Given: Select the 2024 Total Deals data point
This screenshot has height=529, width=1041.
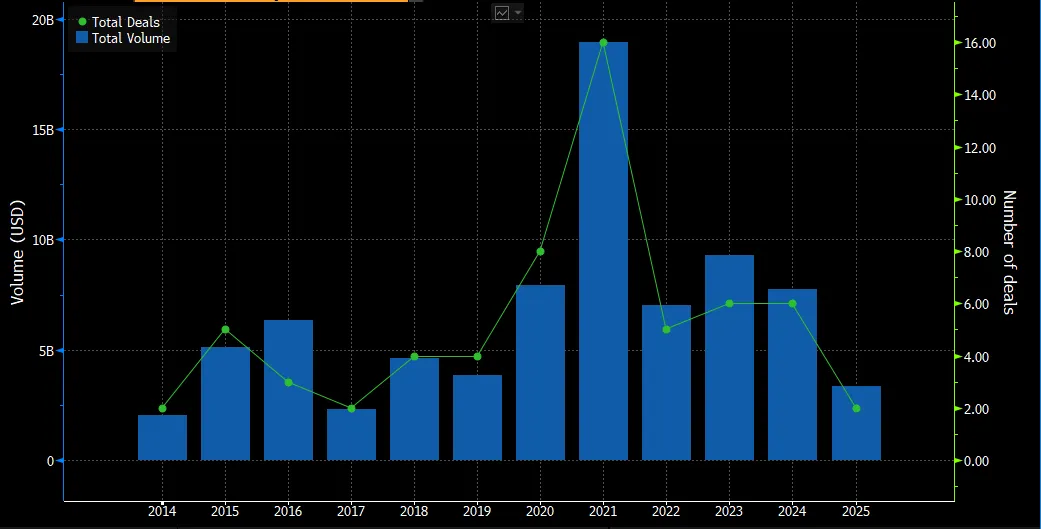Looking at the screenshot, I should [793, 303].
